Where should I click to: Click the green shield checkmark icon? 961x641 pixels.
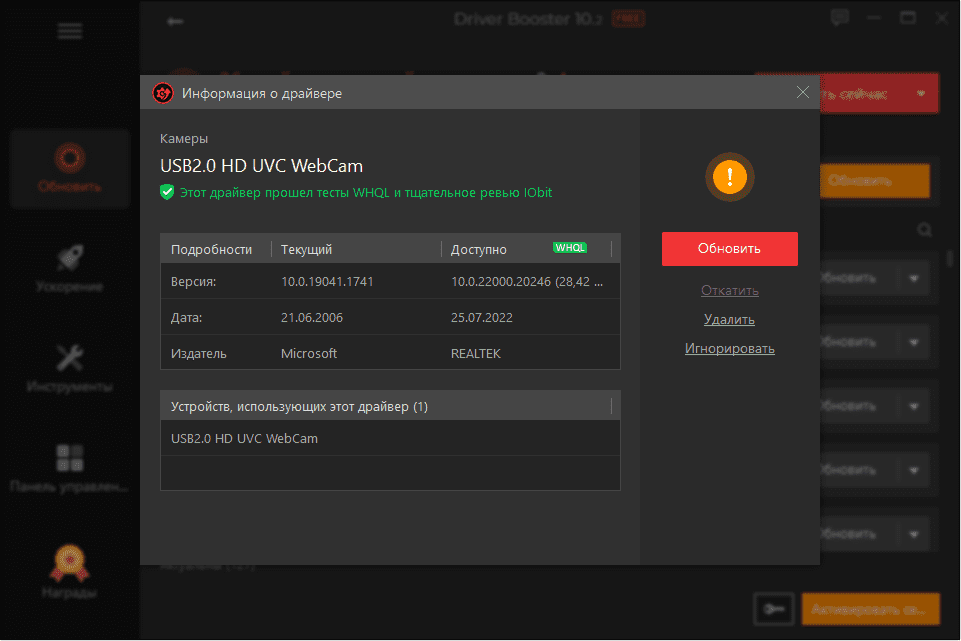pos(167,192)
